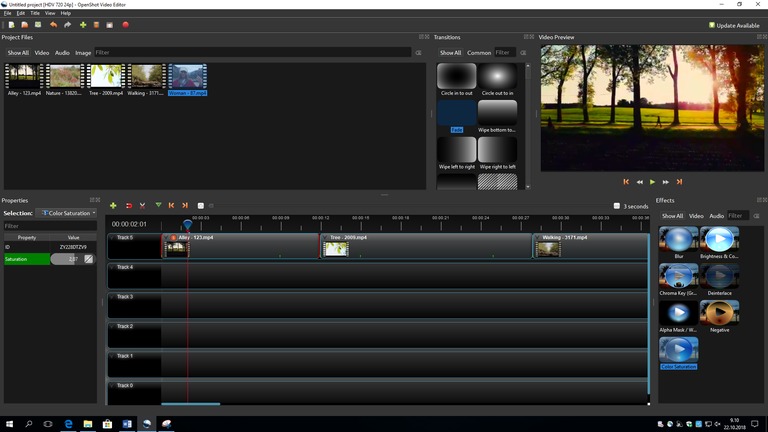Add a new track with timeline plus icon
This screenshot has width=768, height=432.
113,205
